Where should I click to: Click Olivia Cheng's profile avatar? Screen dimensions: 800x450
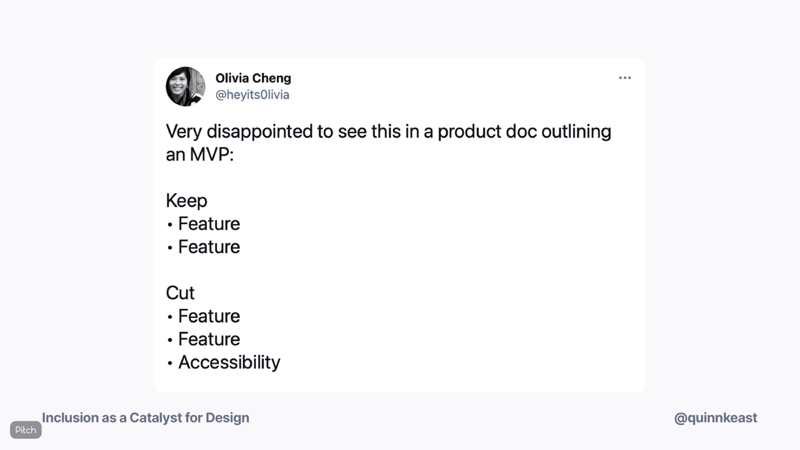(186, 86)
